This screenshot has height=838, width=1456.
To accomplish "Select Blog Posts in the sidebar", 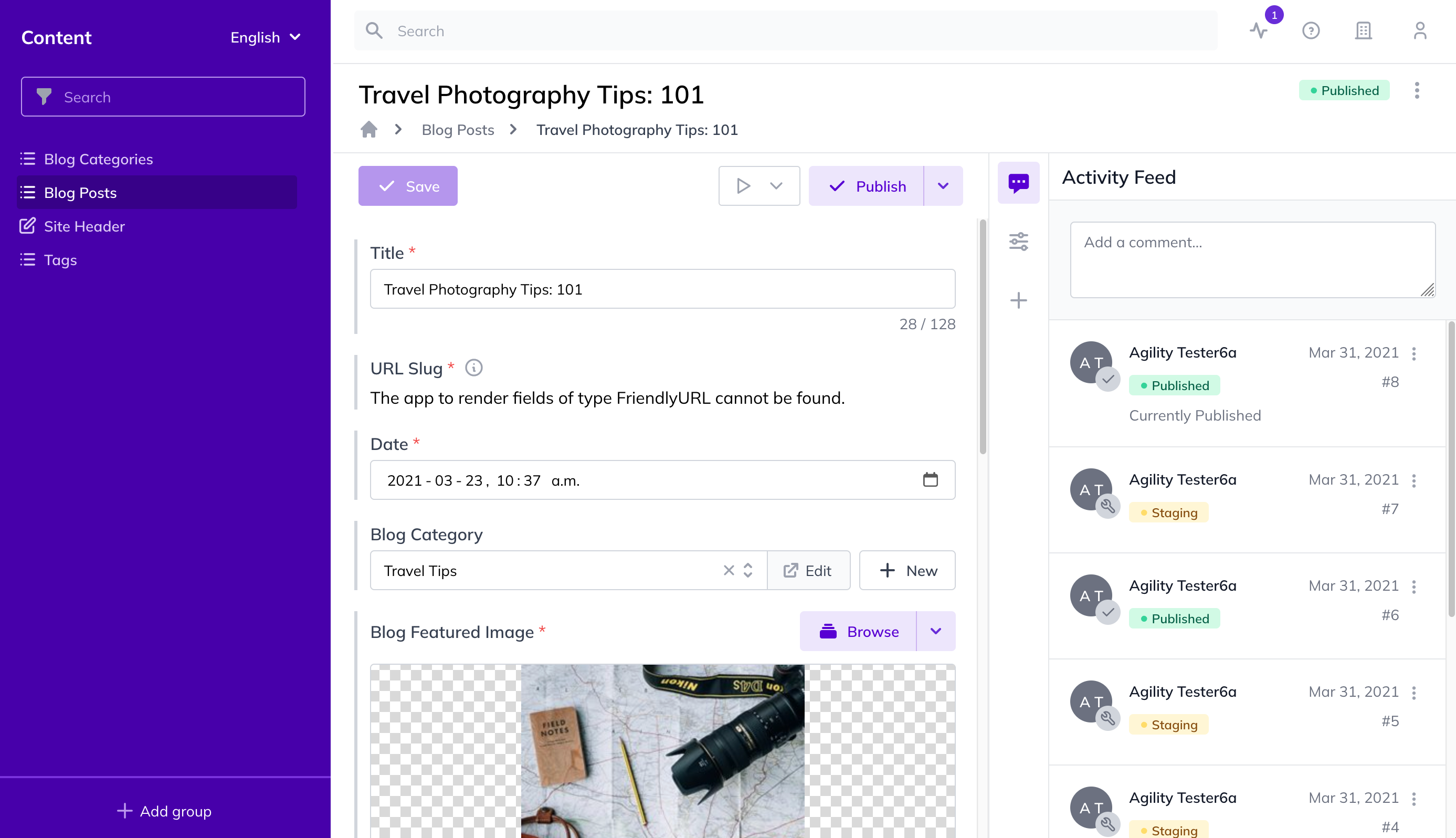I will pyautogui.click(x=156, y=192).
